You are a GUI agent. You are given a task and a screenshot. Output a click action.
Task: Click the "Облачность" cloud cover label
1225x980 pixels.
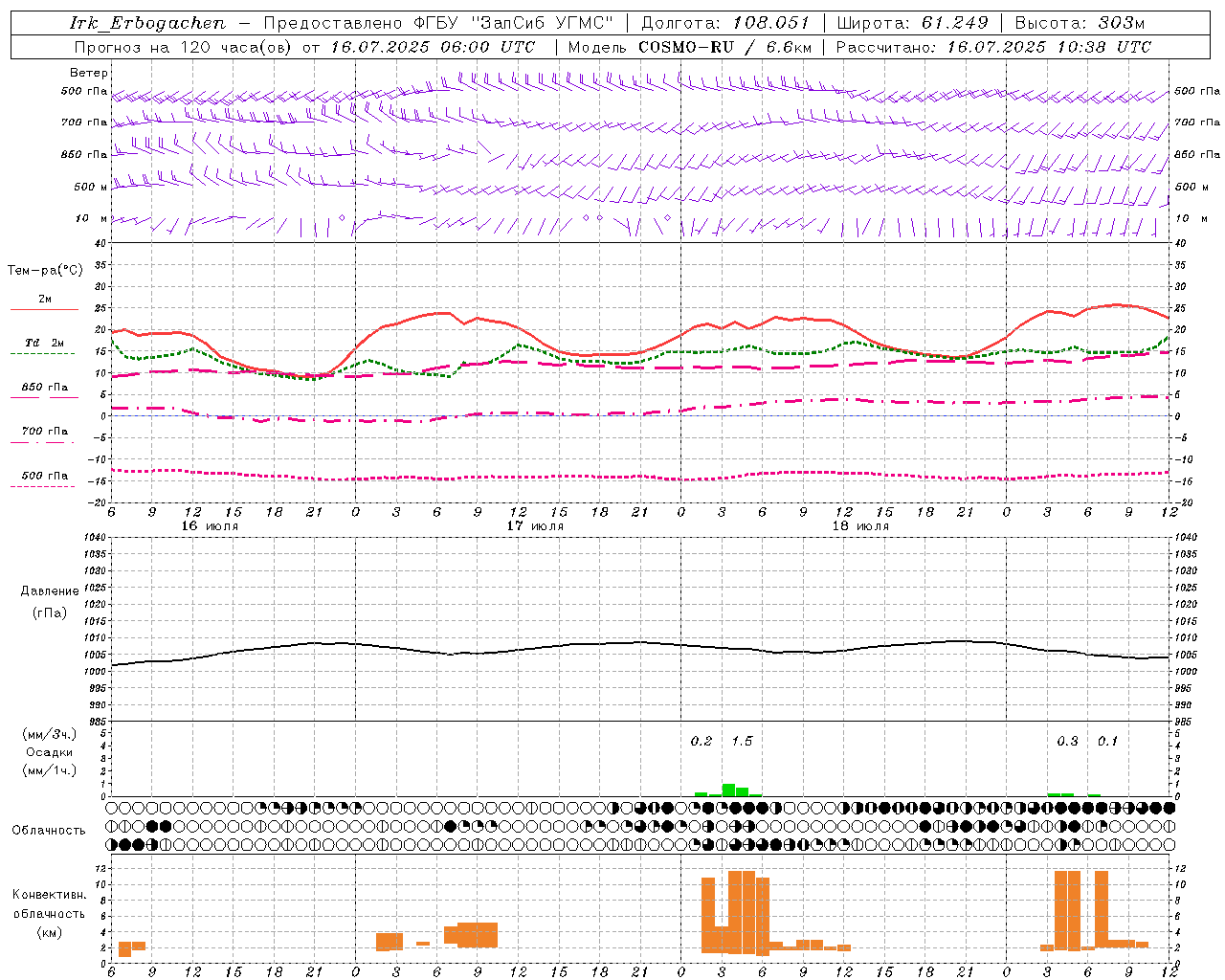(x=49, y=831)
